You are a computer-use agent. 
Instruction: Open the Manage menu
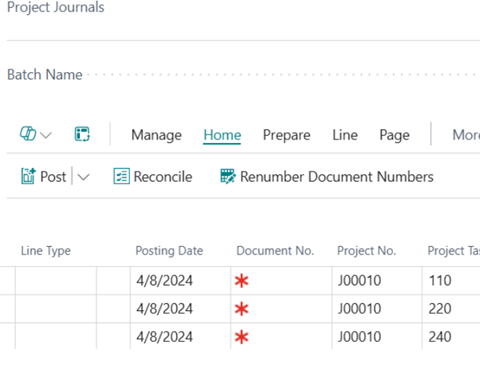(156, 135)
